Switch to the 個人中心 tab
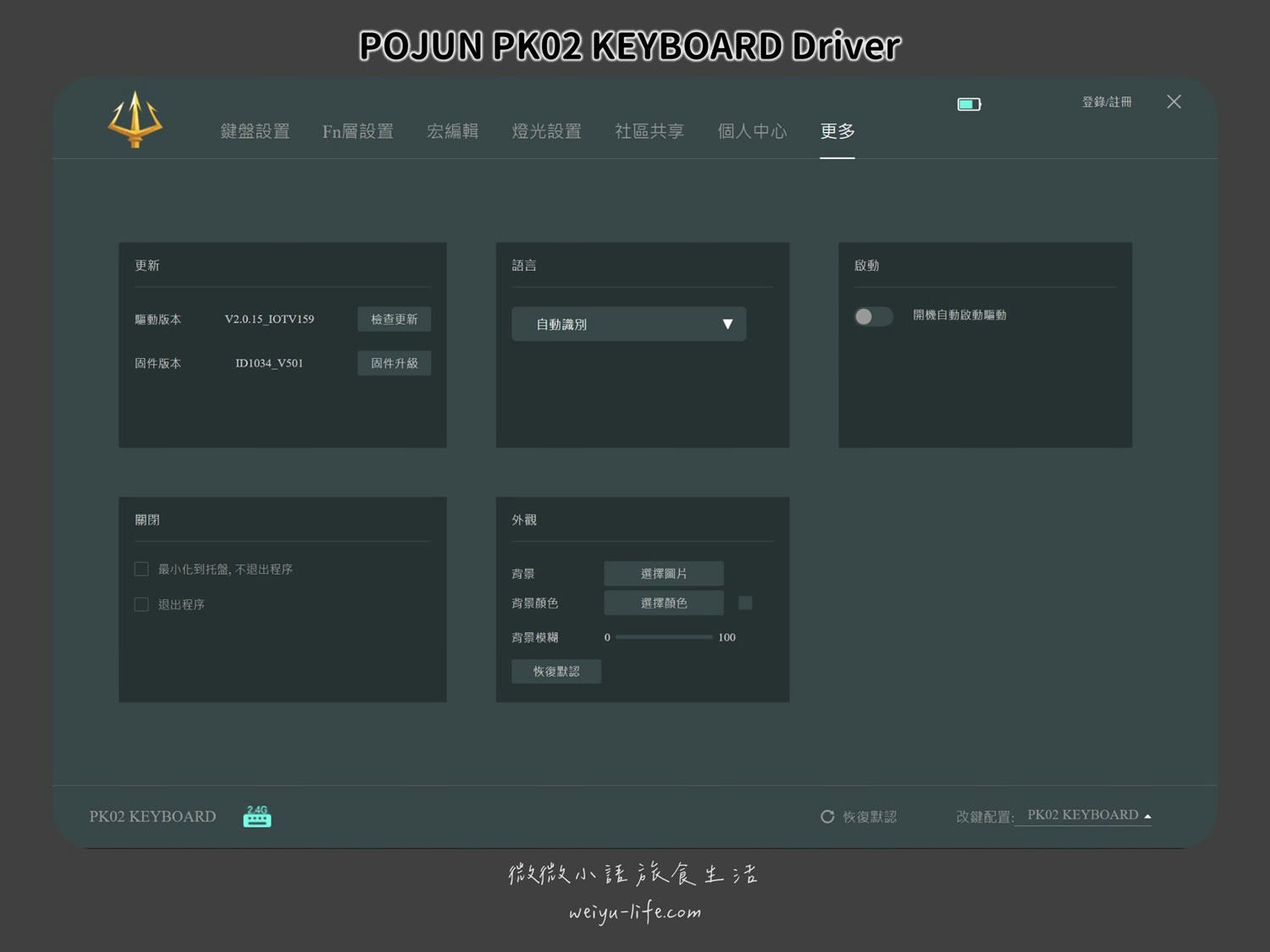The height and width of the screenshot is (952, 1270). tap(752, 131)
